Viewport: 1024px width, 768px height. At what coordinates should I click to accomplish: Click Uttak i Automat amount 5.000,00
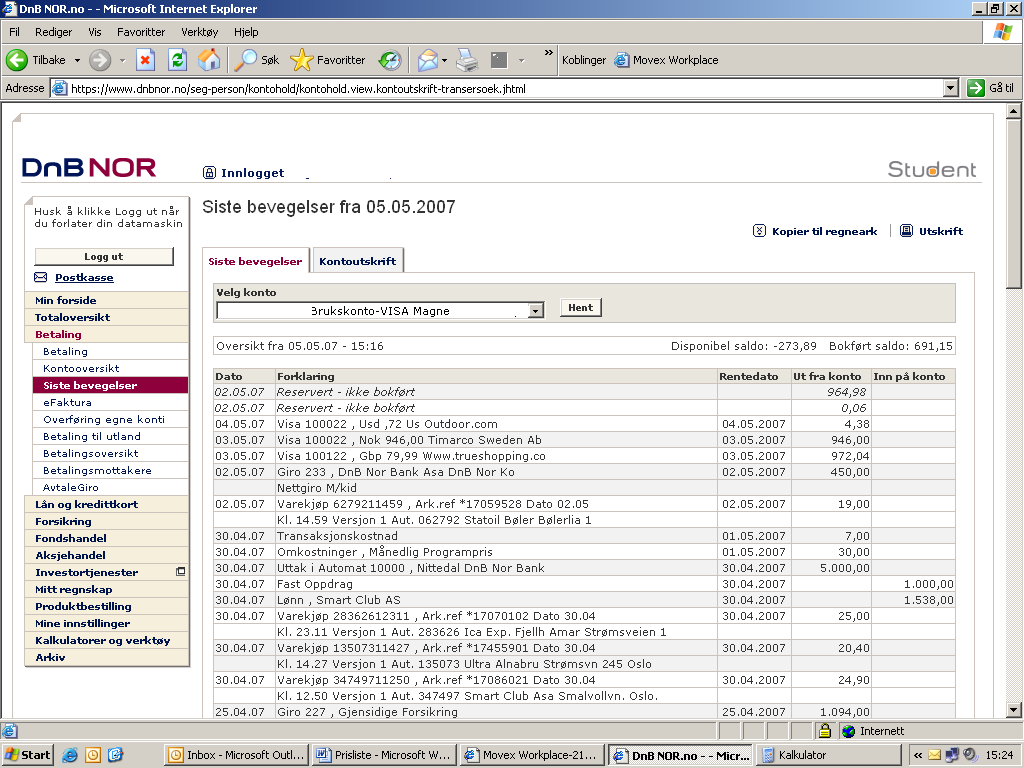[x=844, y=568]
